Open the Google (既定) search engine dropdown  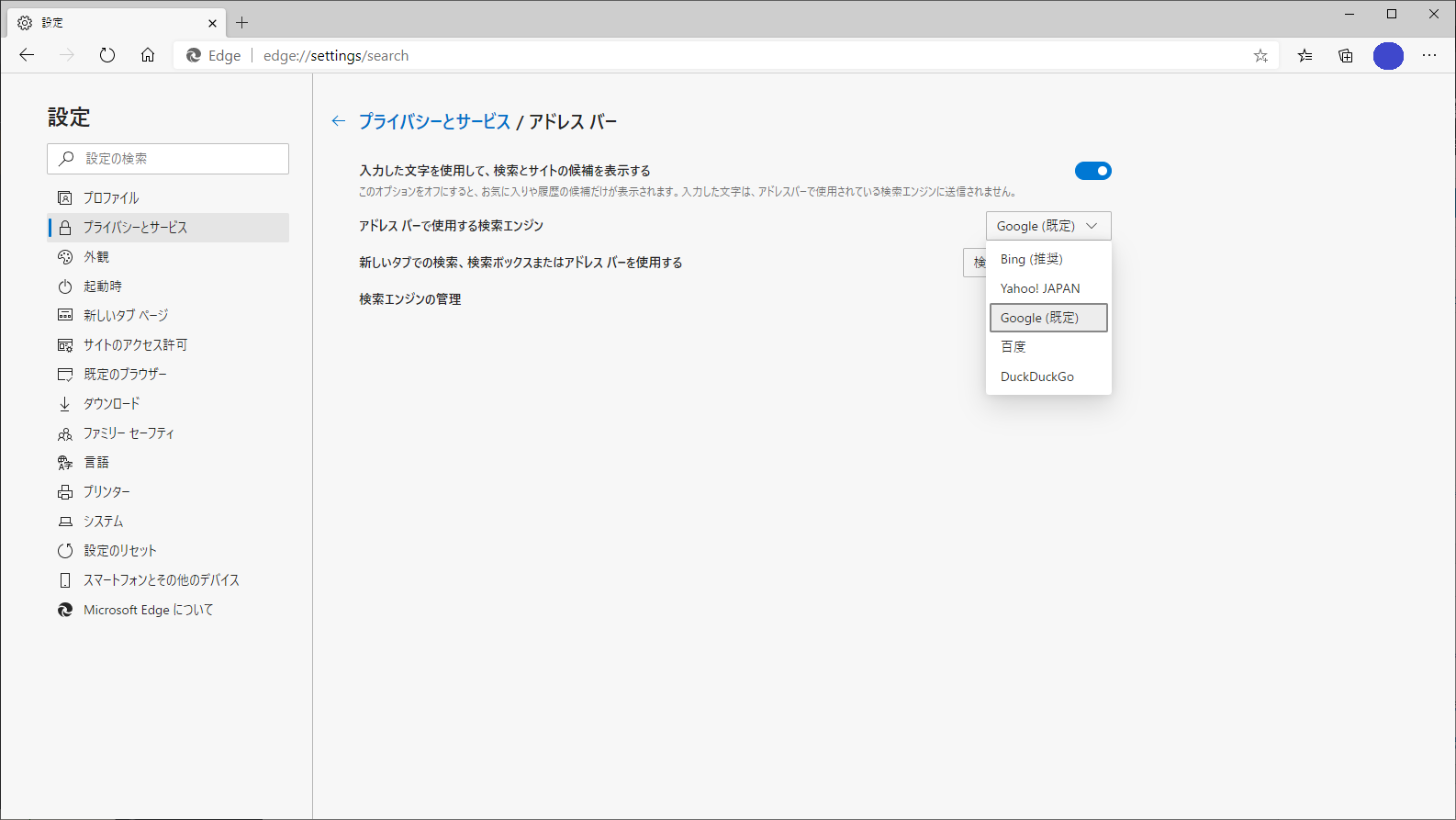coord(1048,226)
